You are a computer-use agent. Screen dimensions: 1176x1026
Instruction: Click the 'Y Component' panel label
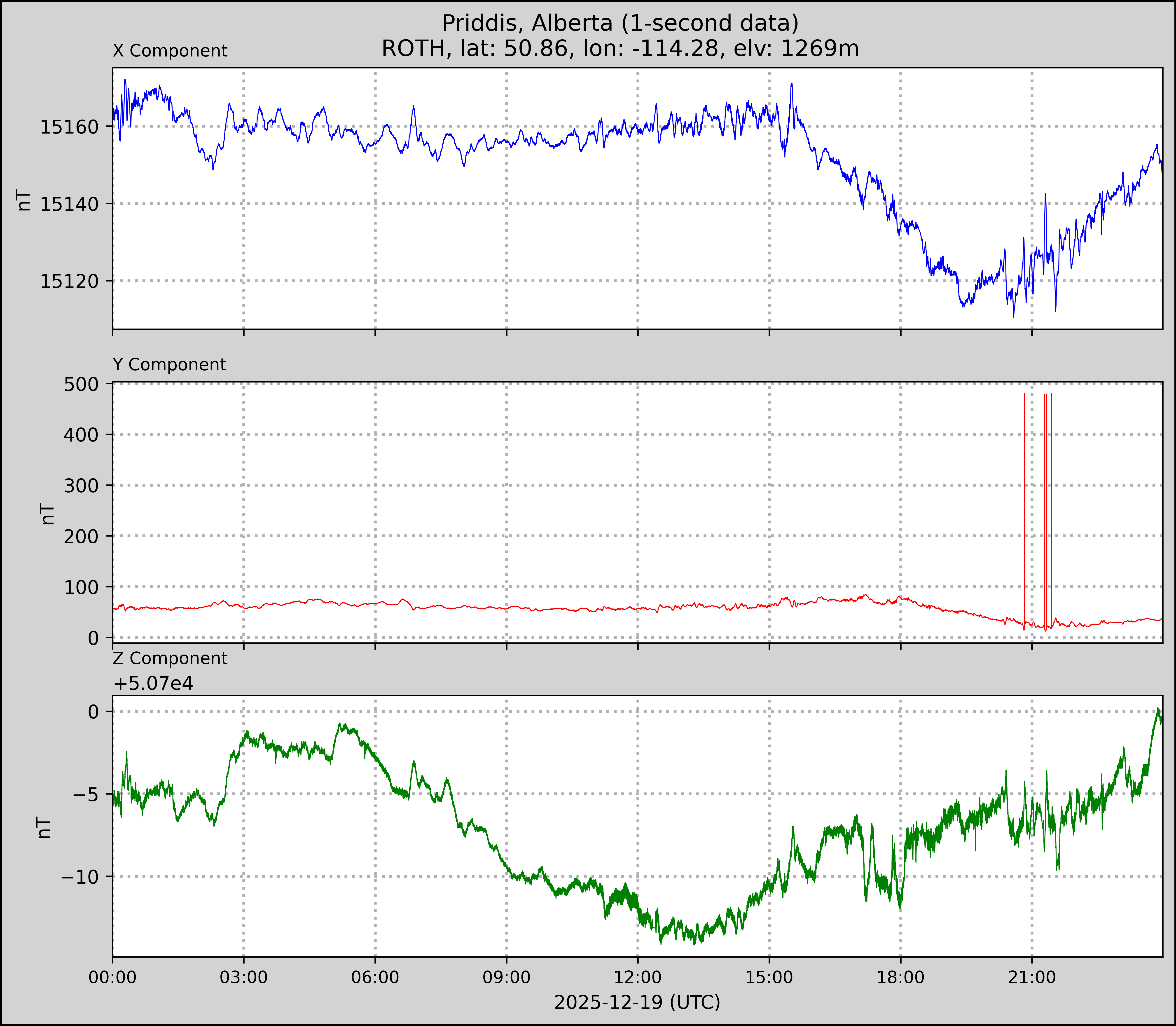point(169,365)
